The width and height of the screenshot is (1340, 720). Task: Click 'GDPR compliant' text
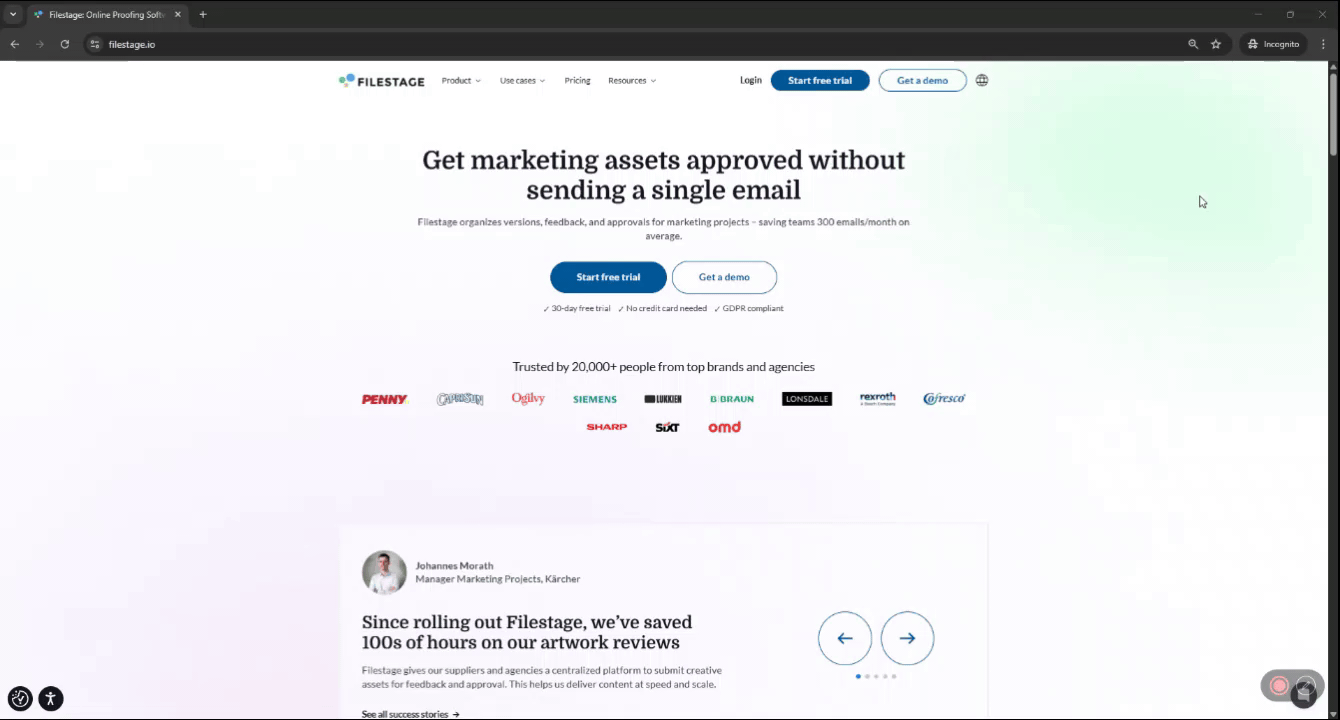(x=753, y=309)
